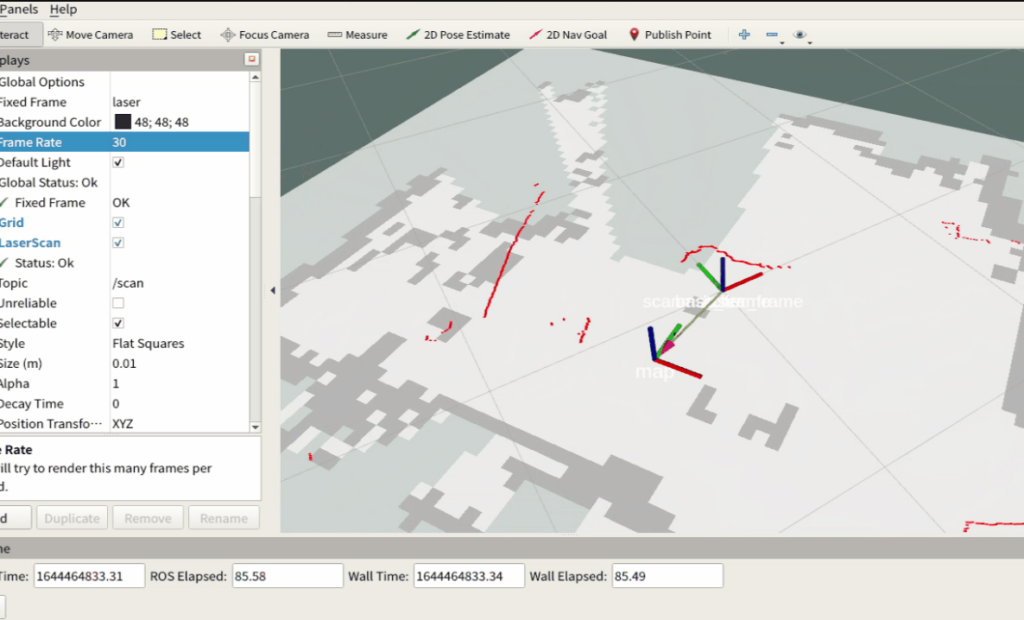Open the eye icon view dropdown

click(800, 35)
